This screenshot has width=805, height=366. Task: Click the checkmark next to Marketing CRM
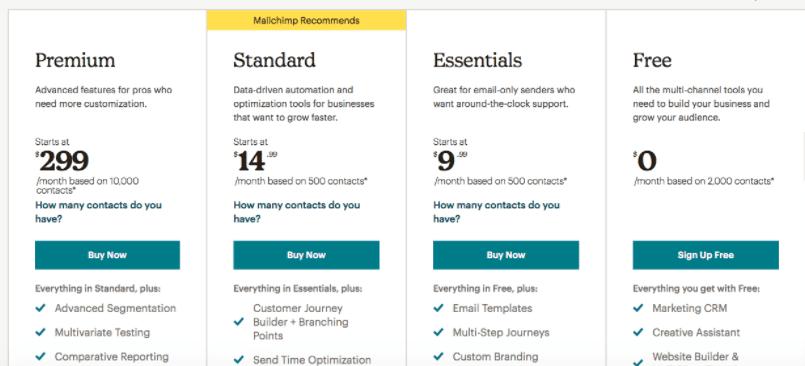point(638,309)
